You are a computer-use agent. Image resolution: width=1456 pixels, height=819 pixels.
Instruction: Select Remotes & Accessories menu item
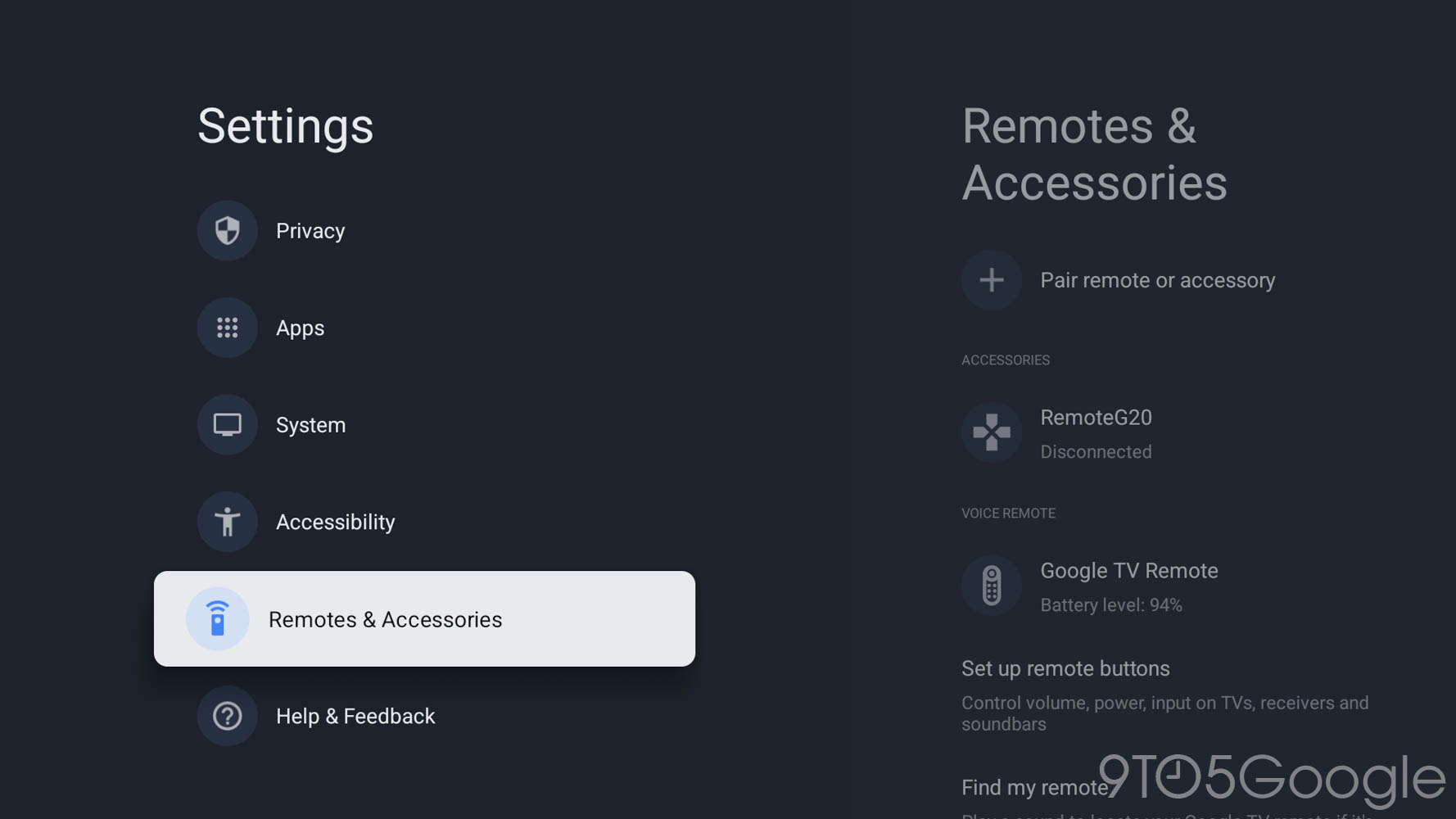click(x=385, y=619)
